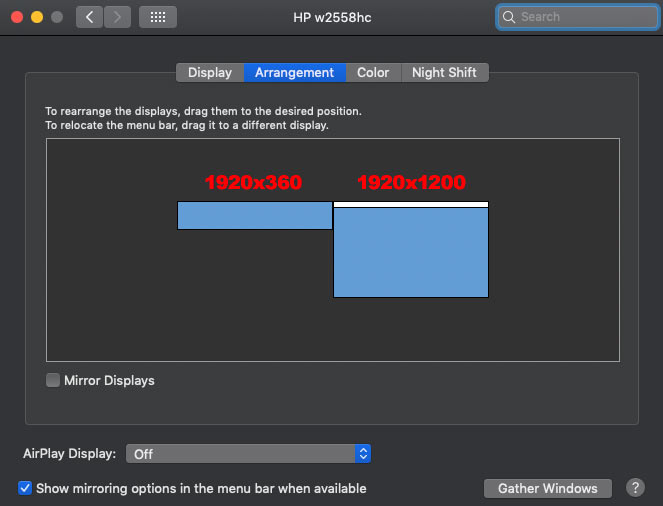
Task: Click the white menu bar strip on display
Action: [x=411, y=205]
